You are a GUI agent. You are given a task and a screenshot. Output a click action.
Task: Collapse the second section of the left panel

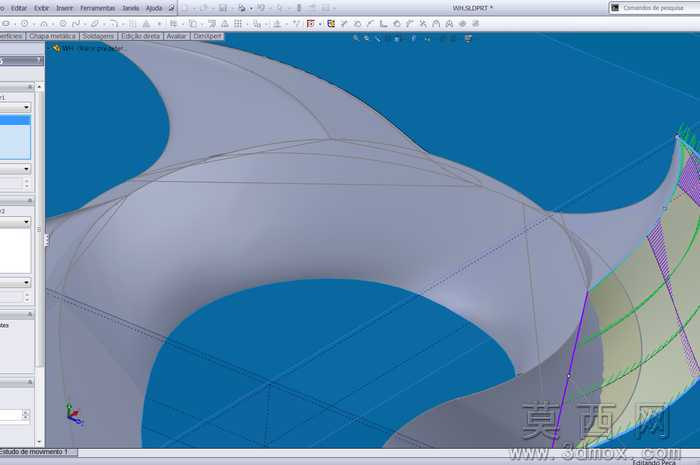pos(30,200)
